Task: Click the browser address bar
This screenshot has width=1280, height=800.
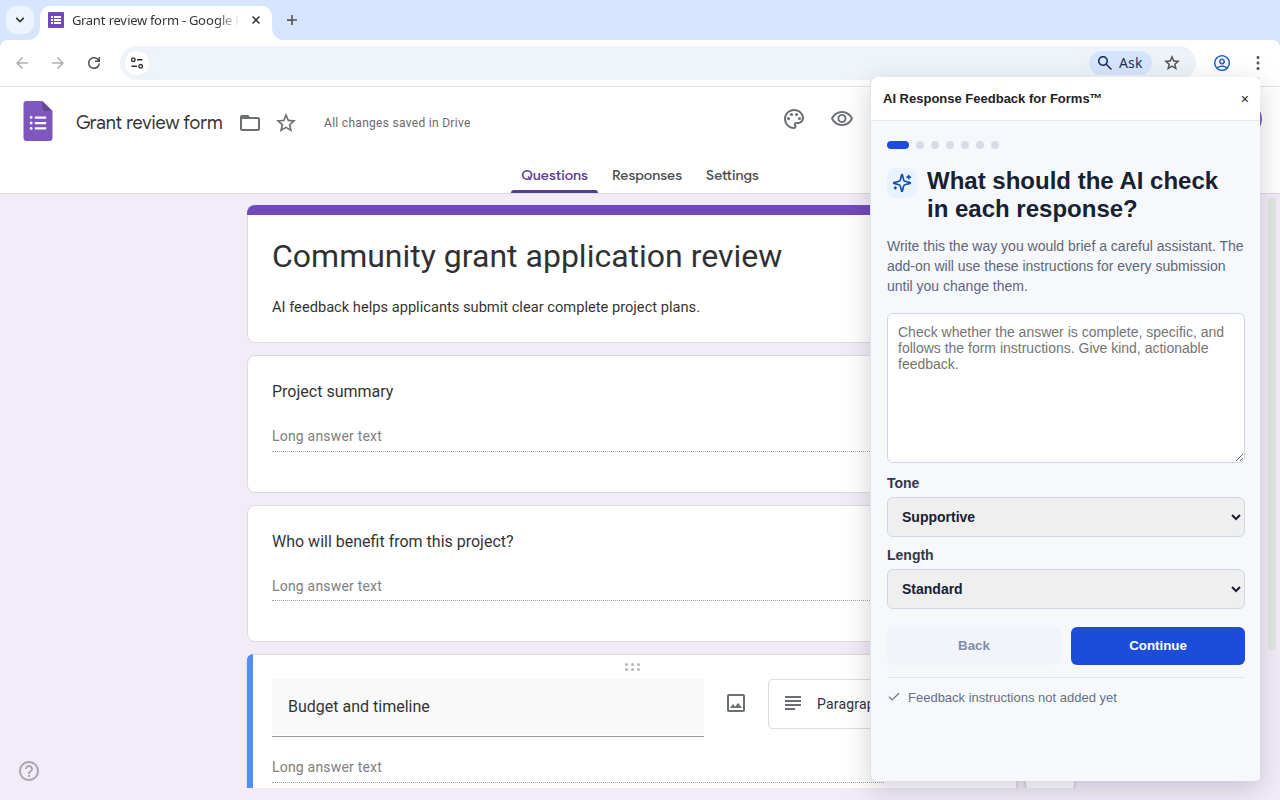Action: pos(618,63)
